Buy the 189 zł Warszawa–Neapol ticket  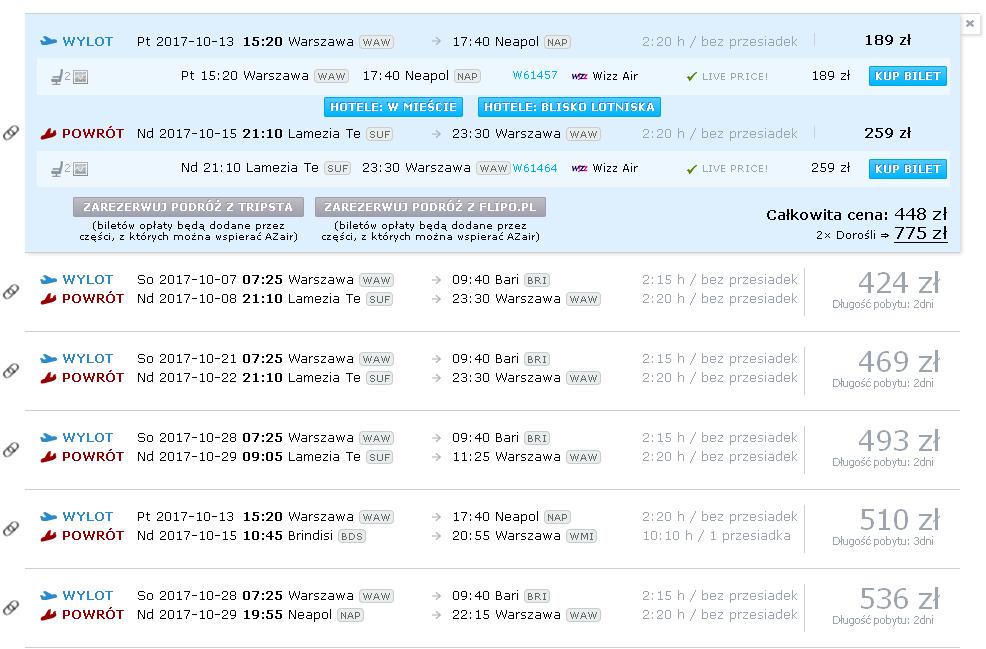tap(907, 76)
